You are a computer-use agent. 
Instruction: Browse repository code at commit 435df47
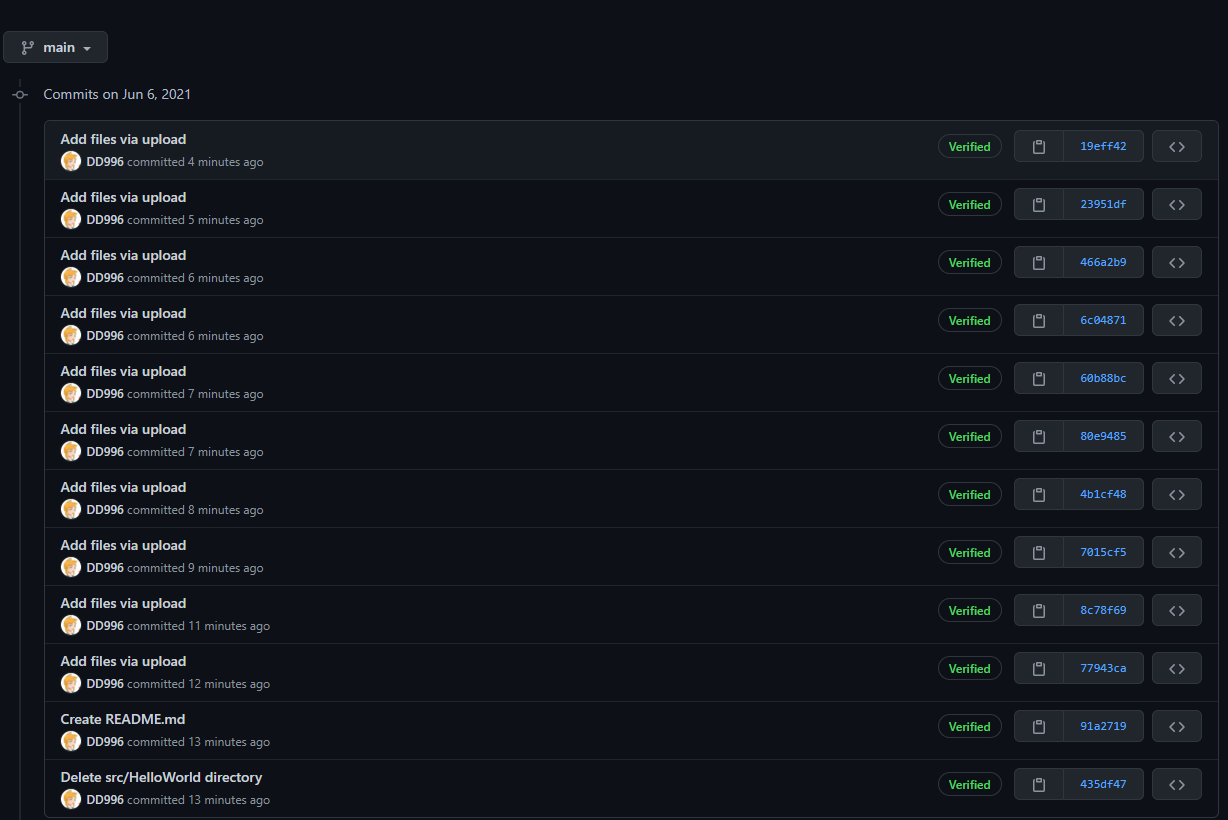pyautogui.click(x=1177, y=784)
